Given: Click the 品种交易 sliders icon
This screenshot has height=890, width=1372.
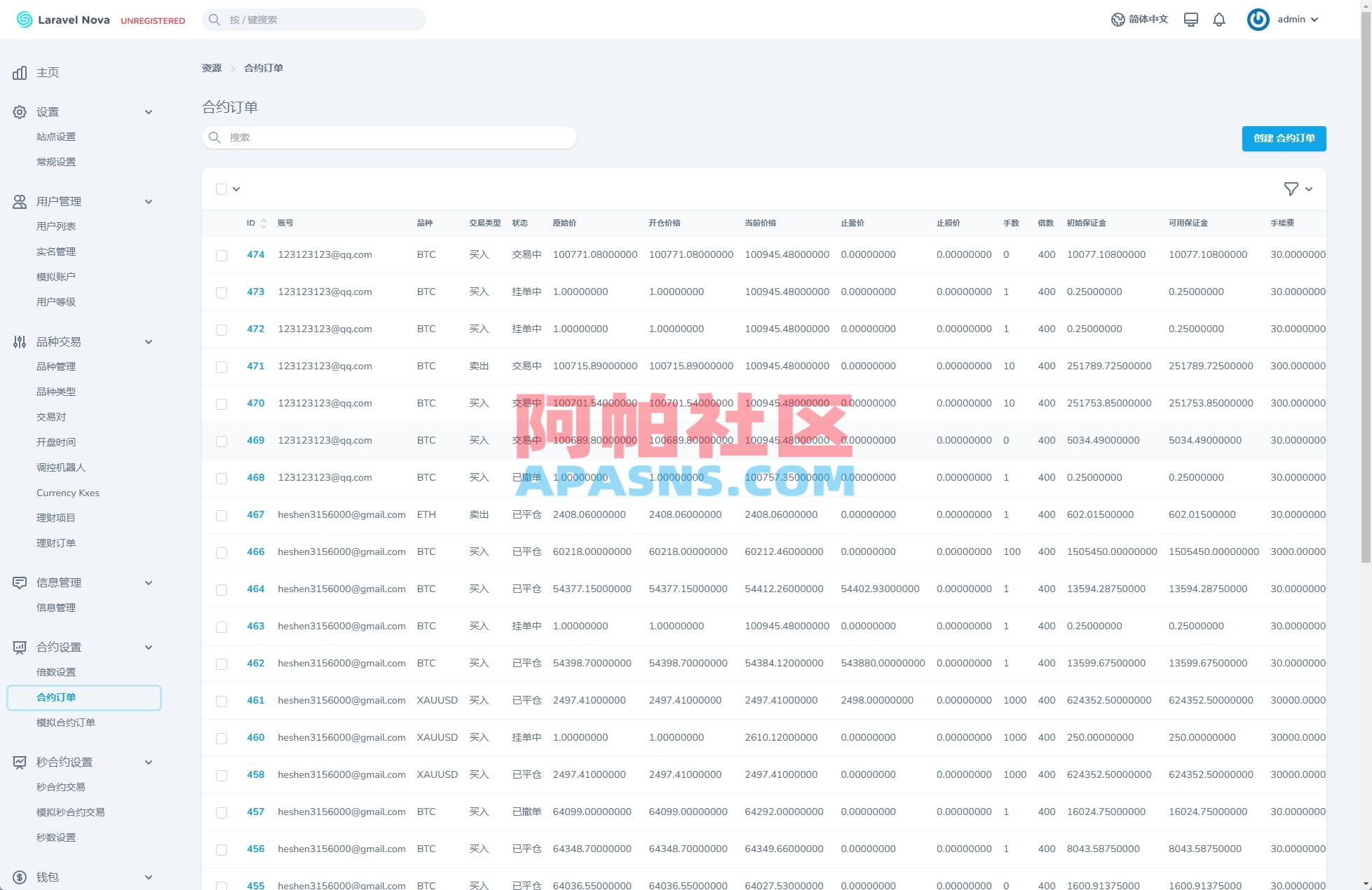Looking at the screenshot, I should pyautogui.click(x=20, y=342).
